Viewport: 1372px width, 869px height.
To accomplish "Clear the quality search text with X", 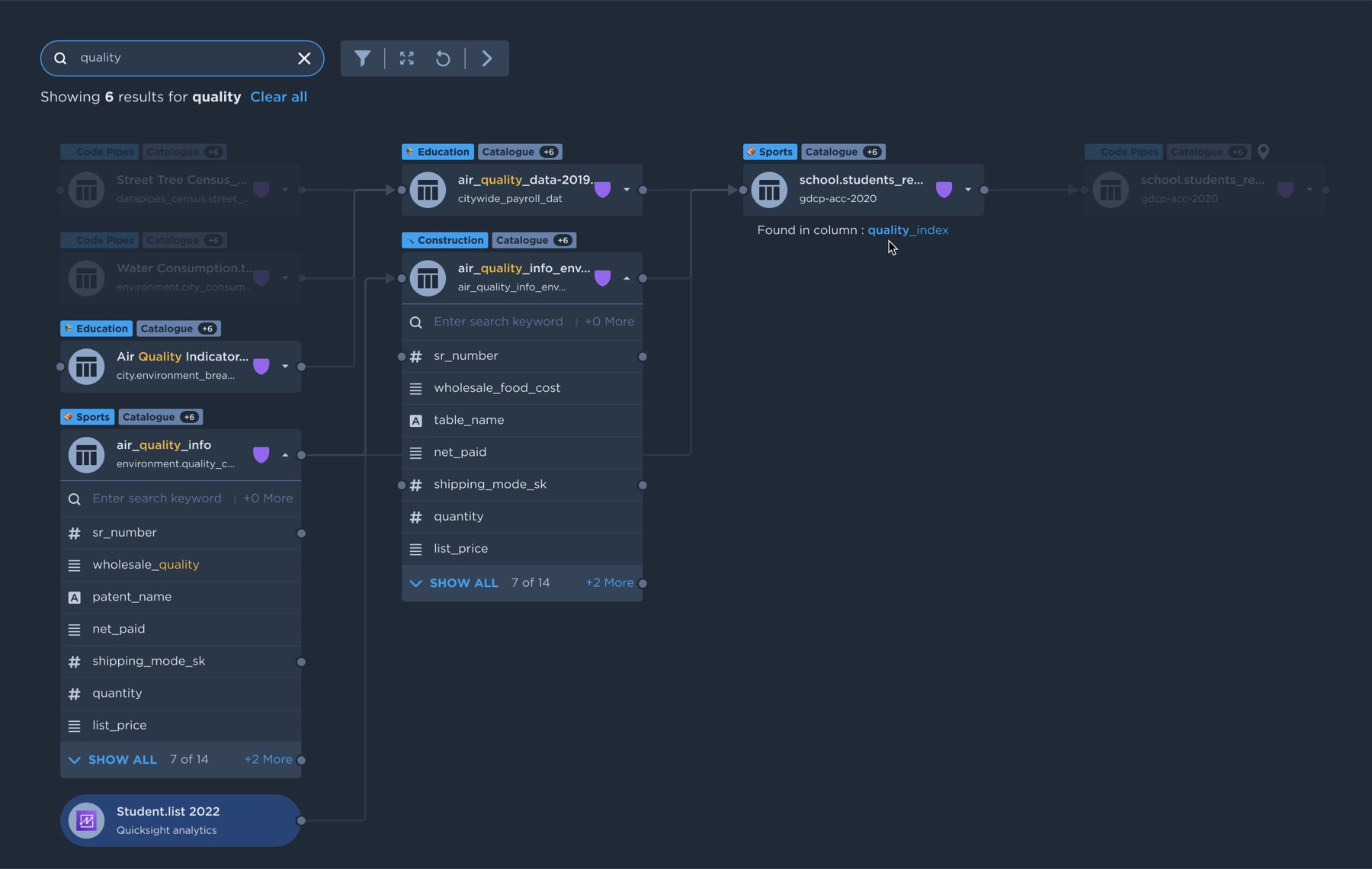I will point(304,58).
